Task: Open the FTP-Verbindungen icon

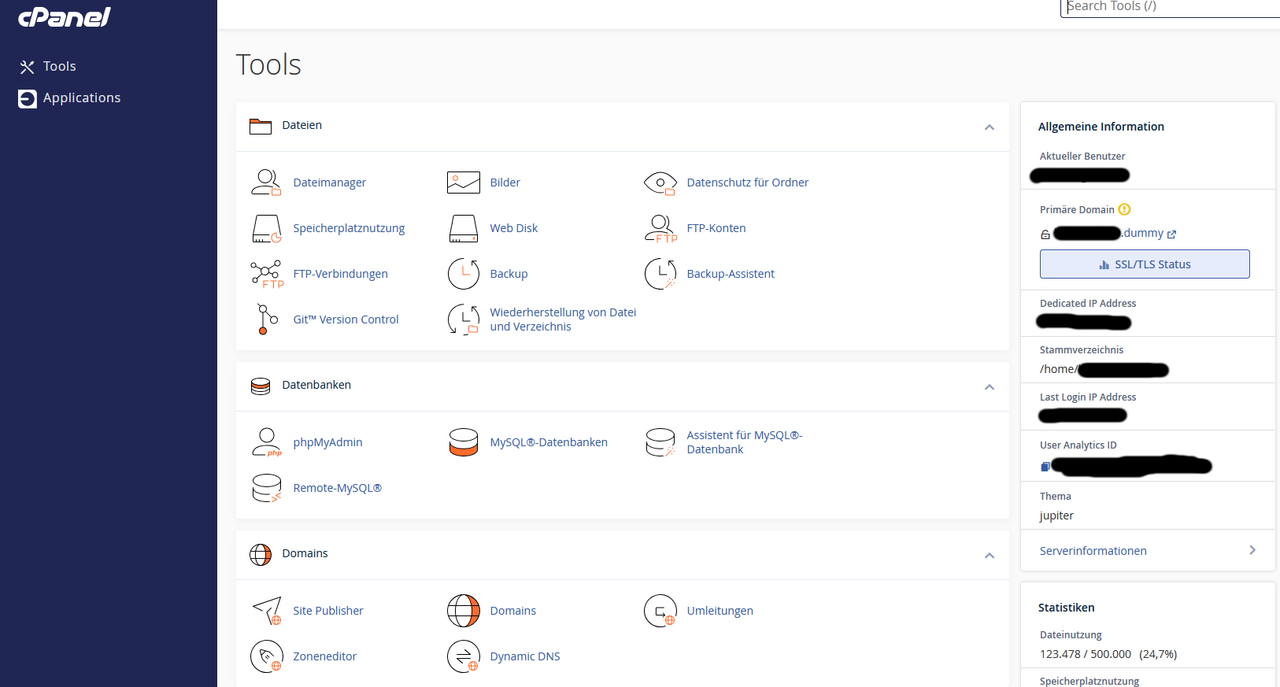Action: (x=266, y=274)
